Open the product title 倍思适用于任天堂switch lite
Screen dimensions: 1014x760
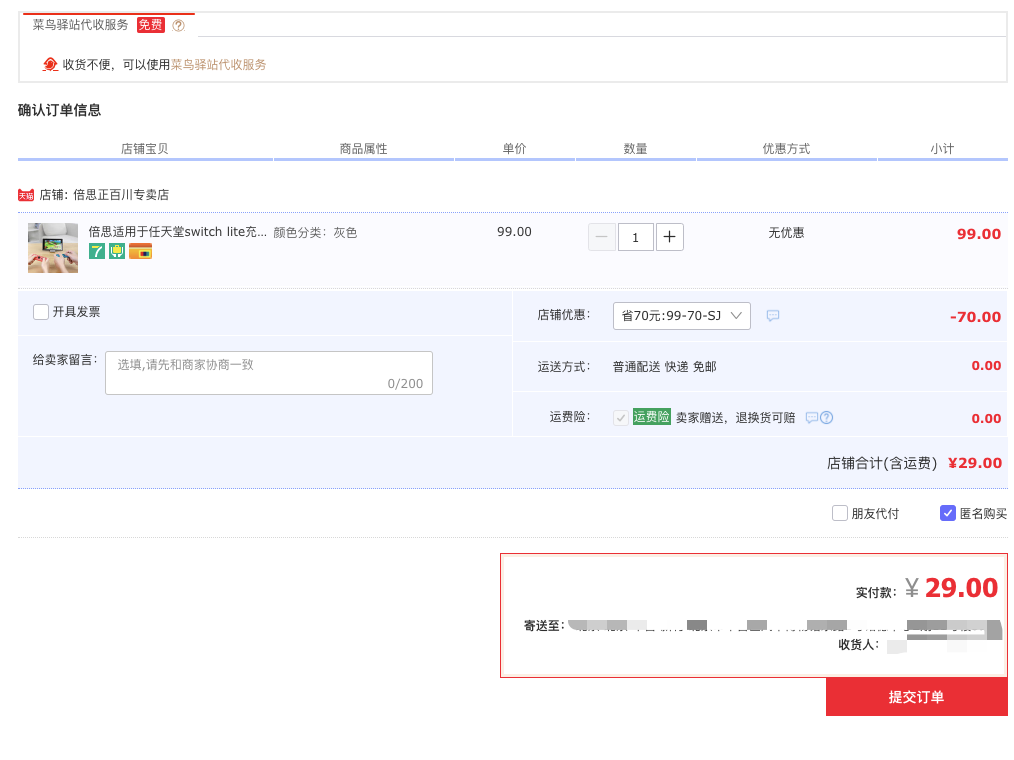click(178, 232)
